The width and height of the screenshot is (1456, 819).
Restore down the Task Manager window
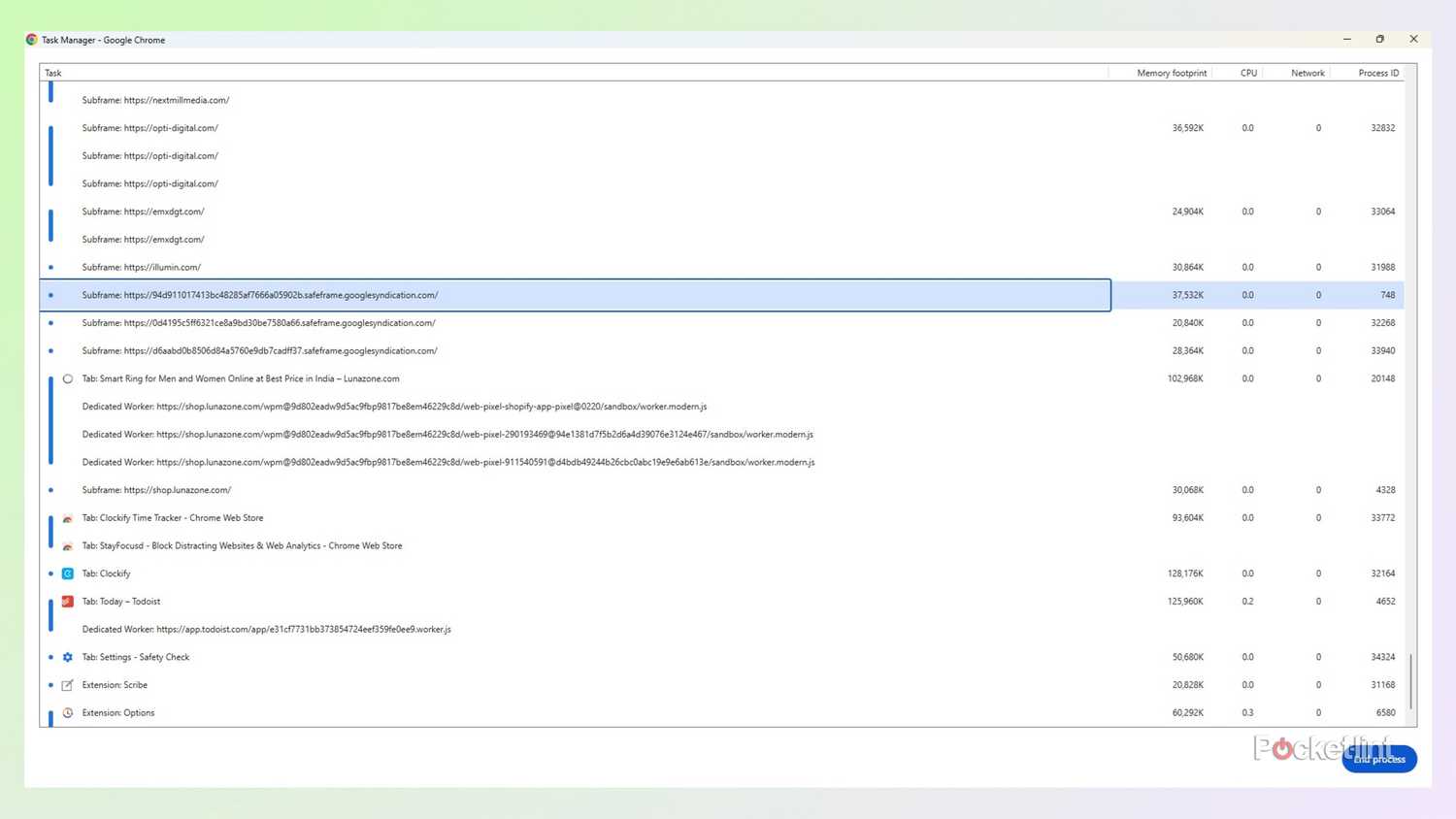pyautogui.click(x=1379, y=40)
